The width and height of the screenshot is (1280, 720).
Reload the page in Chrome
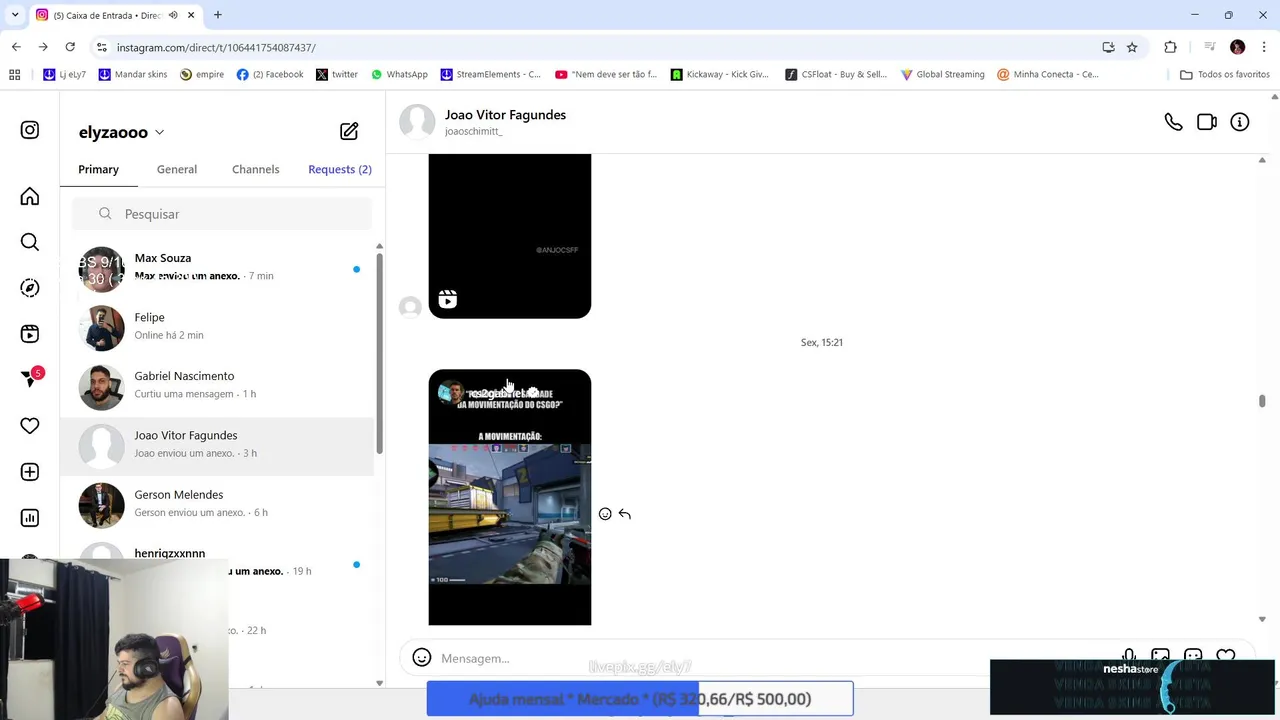click(70, 47)
